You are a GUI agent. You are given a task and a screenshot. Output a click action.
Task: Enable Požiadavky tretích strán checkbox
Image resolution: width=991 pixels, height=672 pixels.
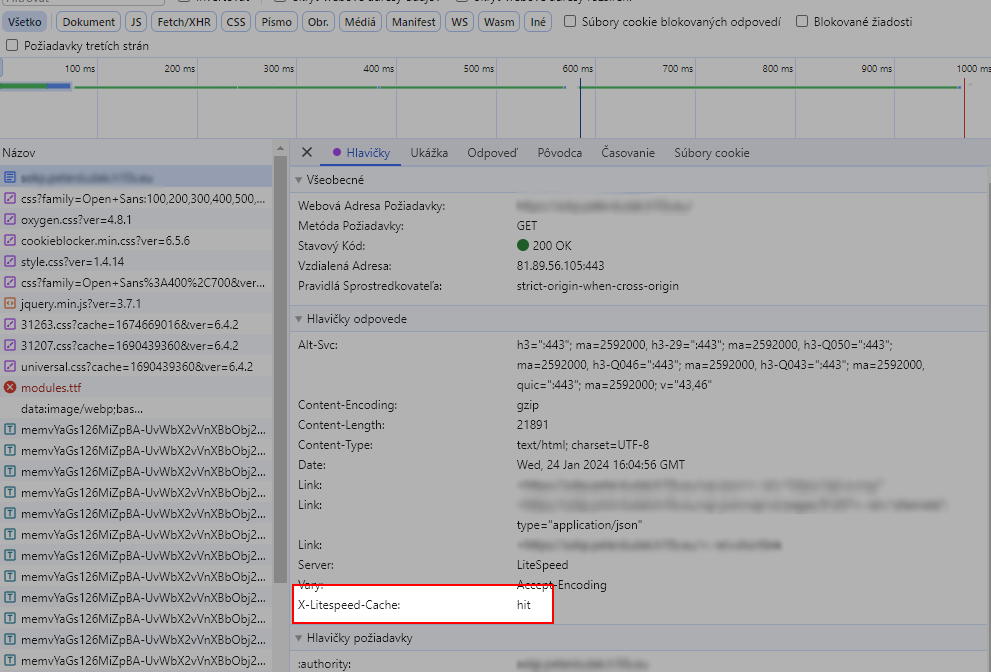pos(12,45)
